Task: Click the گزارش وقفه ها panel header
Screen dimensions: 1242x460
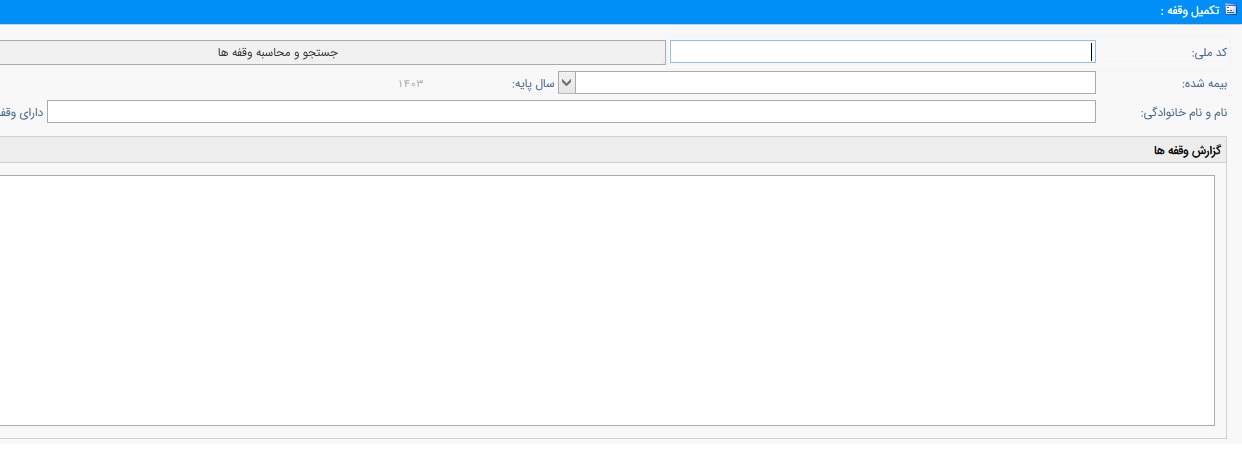Action: [x=613, y=150]
